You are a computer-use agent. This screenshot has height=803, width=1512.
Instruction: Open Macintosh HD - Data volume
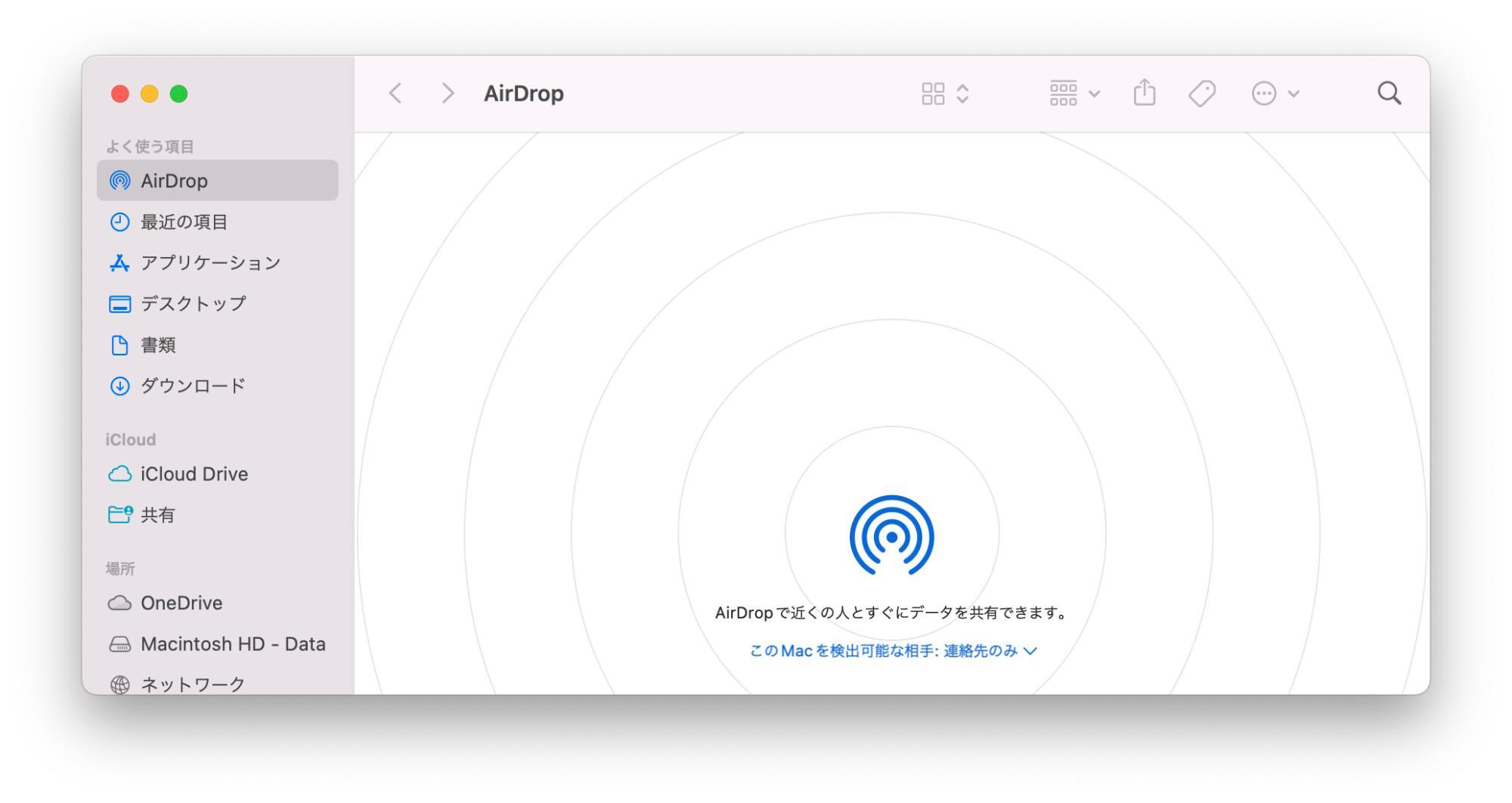[234, 643]
